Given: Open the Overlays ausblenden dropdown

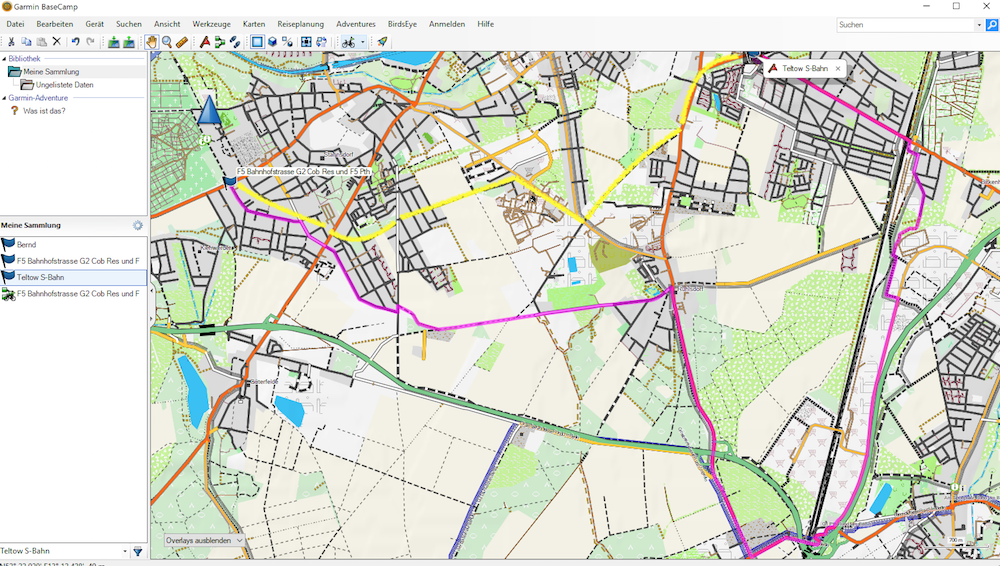Looking at the screenshot, I should point(204,540).
